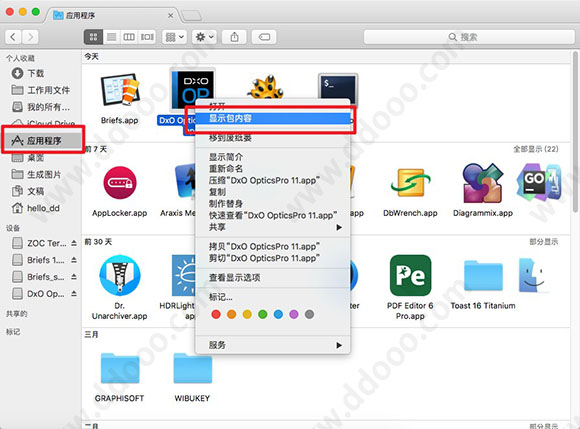Click 部分显示 in 前 30 天 section
The width and height of the screenshot is (580, 429).
tap(543, 241)
